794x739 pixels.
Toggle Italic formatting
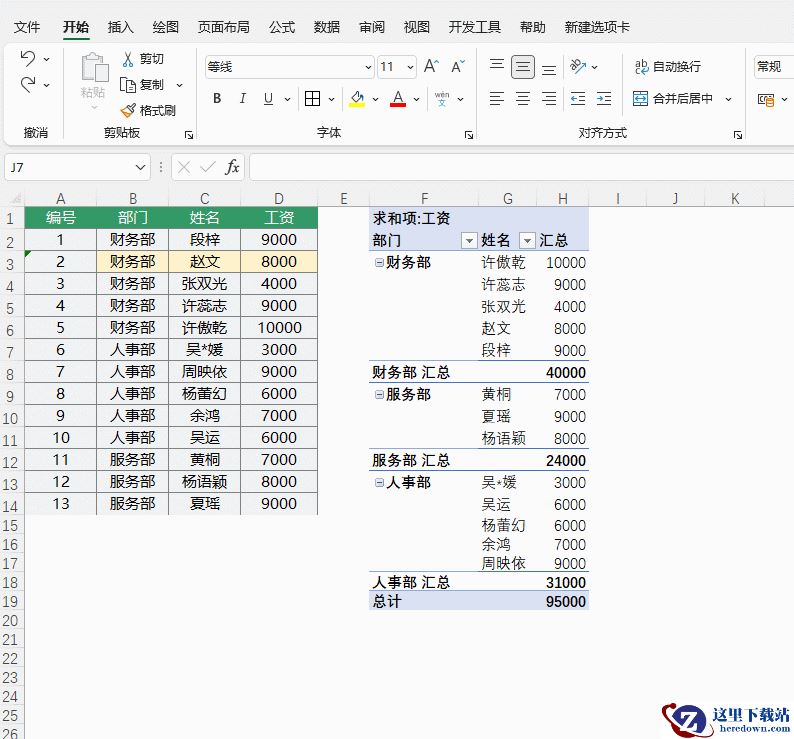click(x=243, y=98)
